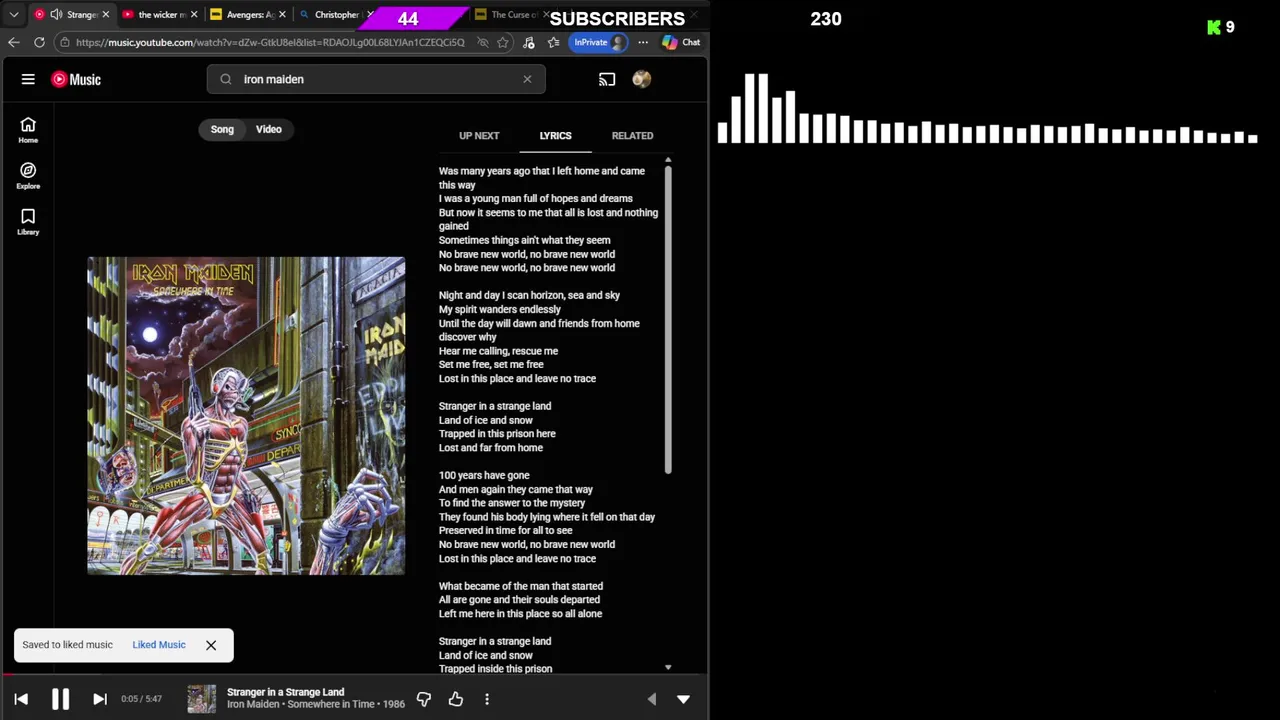The height and width of the screenshot is (720, 1280).
Task: Mute the Stranger tab via speaker icon
Action: tap(56, 15)
